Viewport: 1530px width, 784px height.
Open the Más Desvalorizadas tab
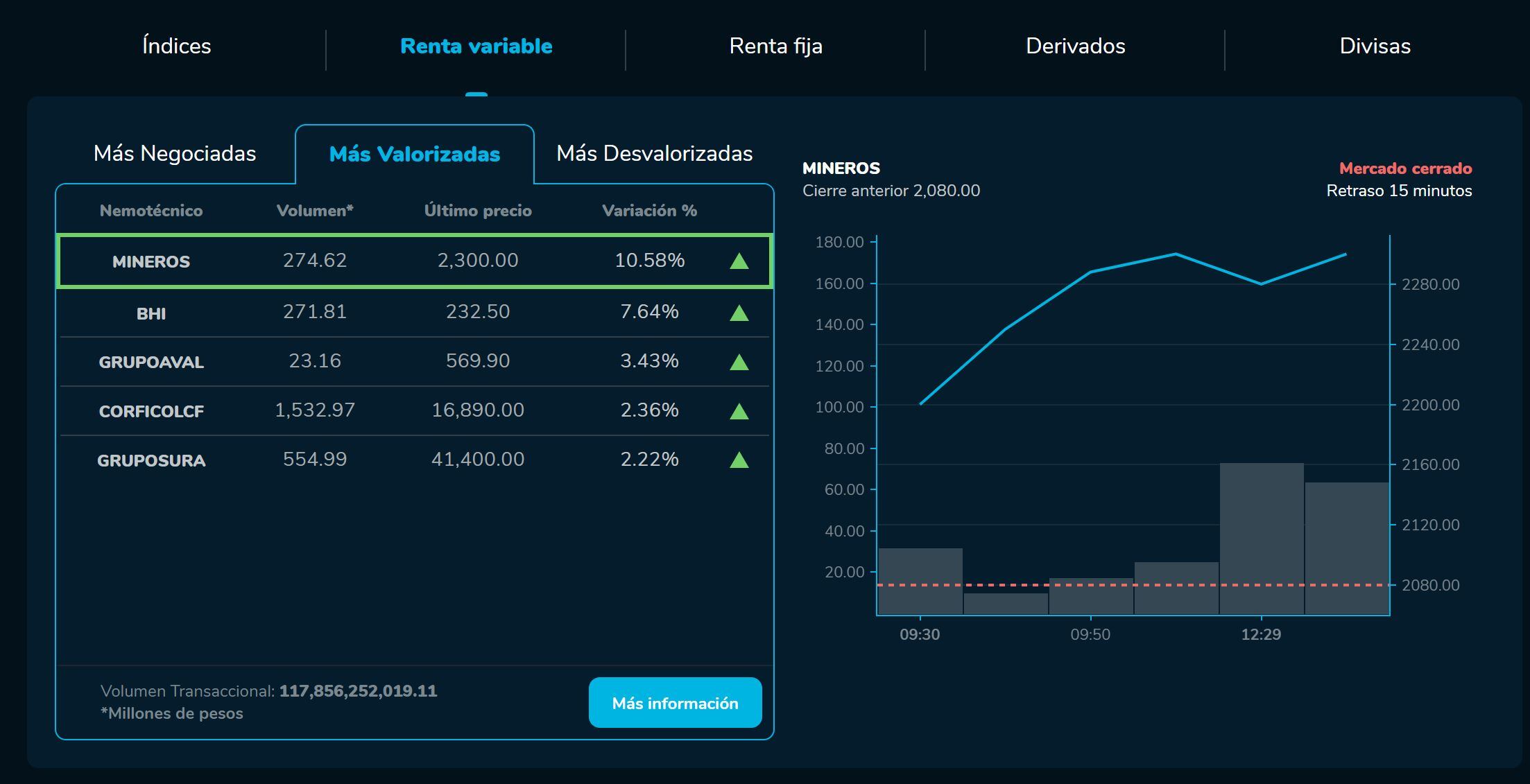(x=655, y=154)
